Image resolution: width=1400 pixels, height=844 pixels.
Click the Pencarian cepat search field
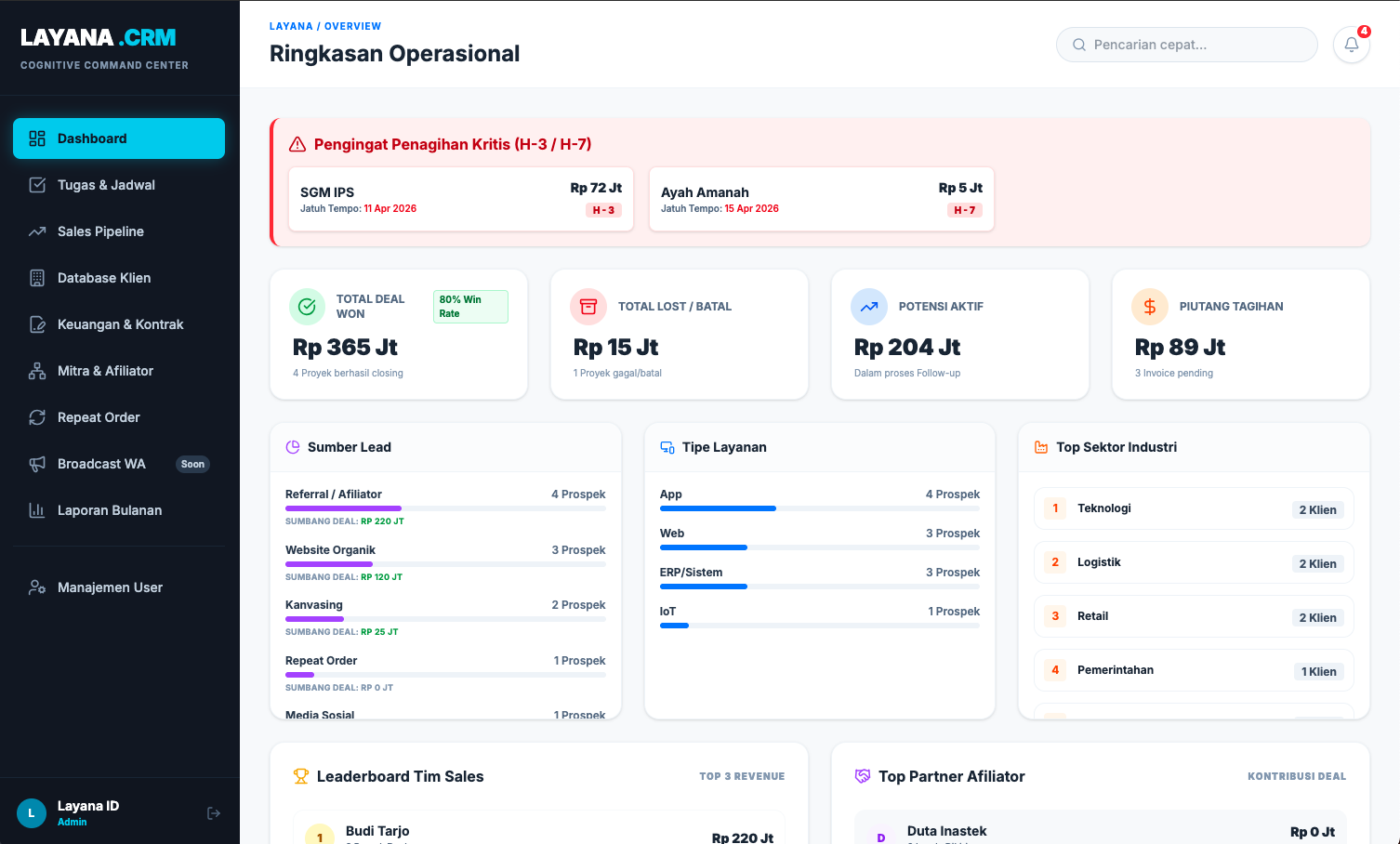[x=1186, y=44]
